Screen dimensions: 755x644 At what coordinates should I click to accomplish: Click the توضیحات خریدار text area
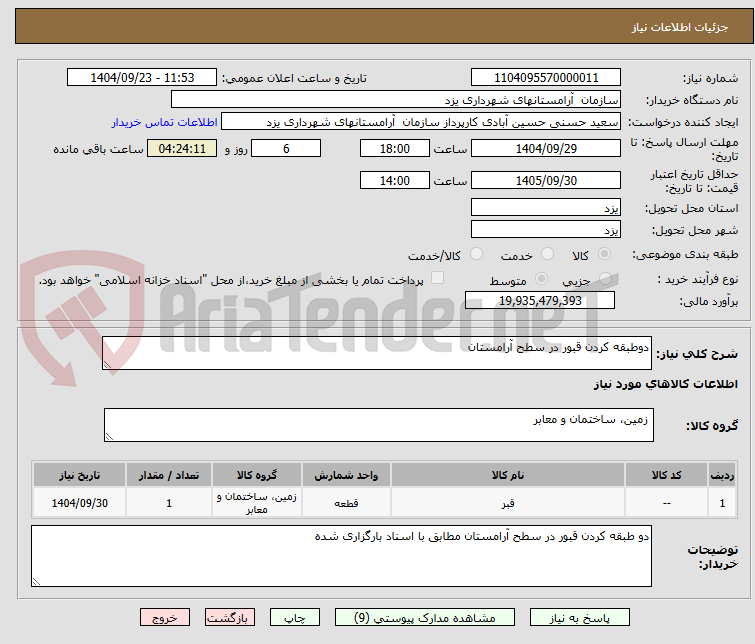pyautogui.click(x=341, y=556)
